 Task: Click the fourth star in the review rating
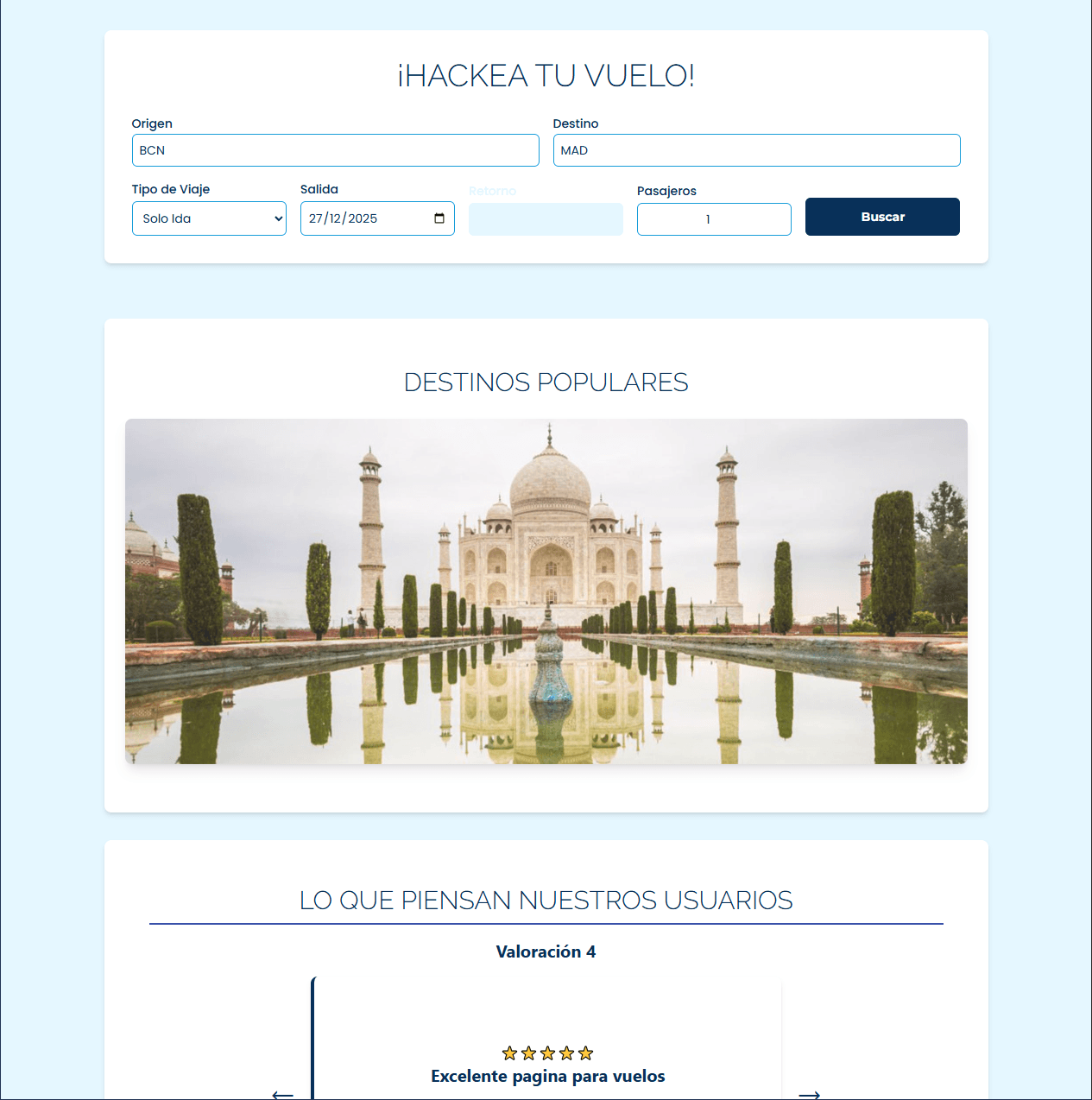coord(566,1053)
